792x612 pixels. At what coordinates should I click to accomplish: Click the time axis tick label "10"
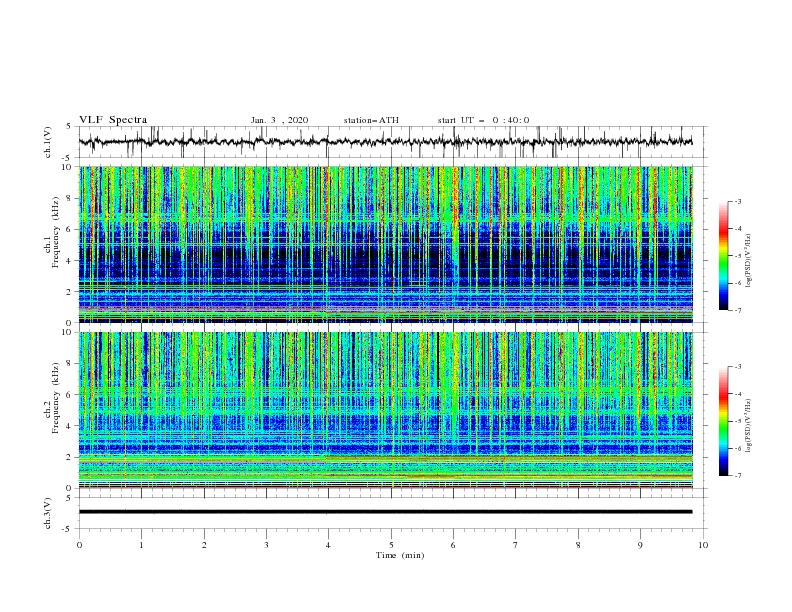click(703, 545)
